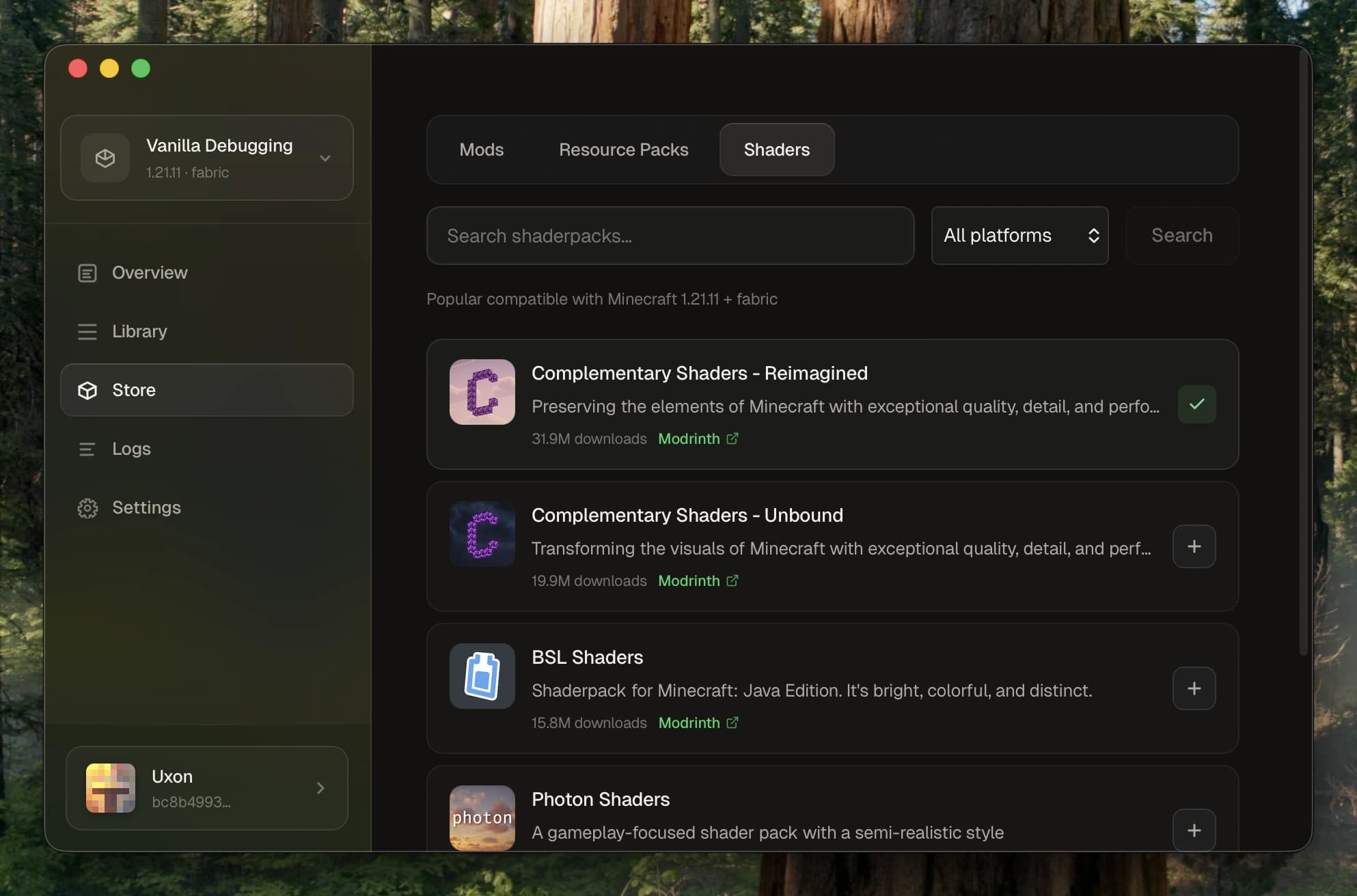Add Complementary Shaders Unbound with plus button
This screenshot has width=1357, height=896.
pyautogui.click(x=1194, y=546)
